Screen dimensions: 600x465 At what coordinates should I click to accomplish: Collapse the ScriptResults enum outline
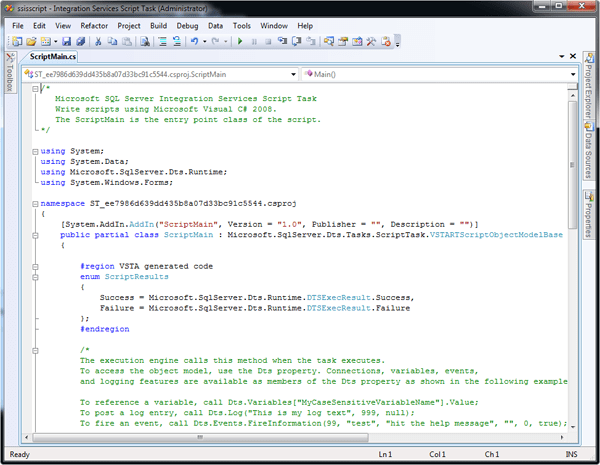[x=35, y=277]
